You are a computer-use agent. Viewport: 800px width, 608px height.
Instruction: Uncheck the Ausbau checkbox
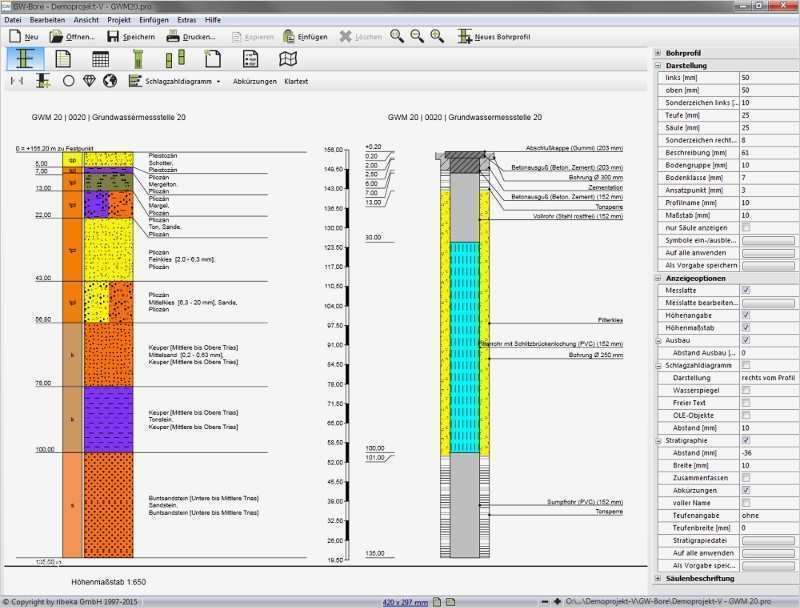click(x=746, y=340)
